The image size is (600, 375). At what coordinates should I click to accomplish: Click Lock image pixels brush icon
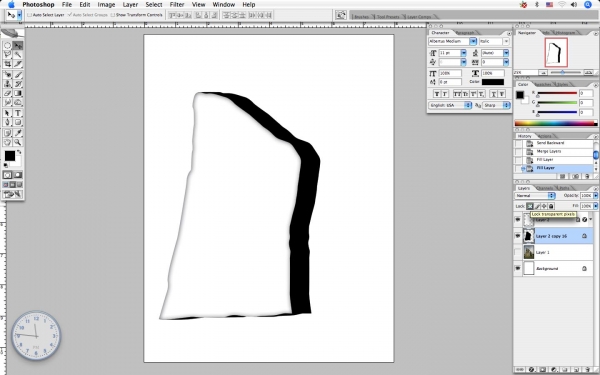[537, 206]
